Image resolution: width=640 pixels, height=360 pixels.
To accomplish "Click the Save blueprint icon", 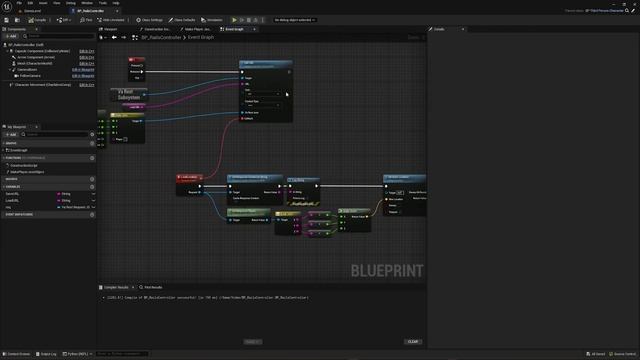I will [x=7, y=20].
